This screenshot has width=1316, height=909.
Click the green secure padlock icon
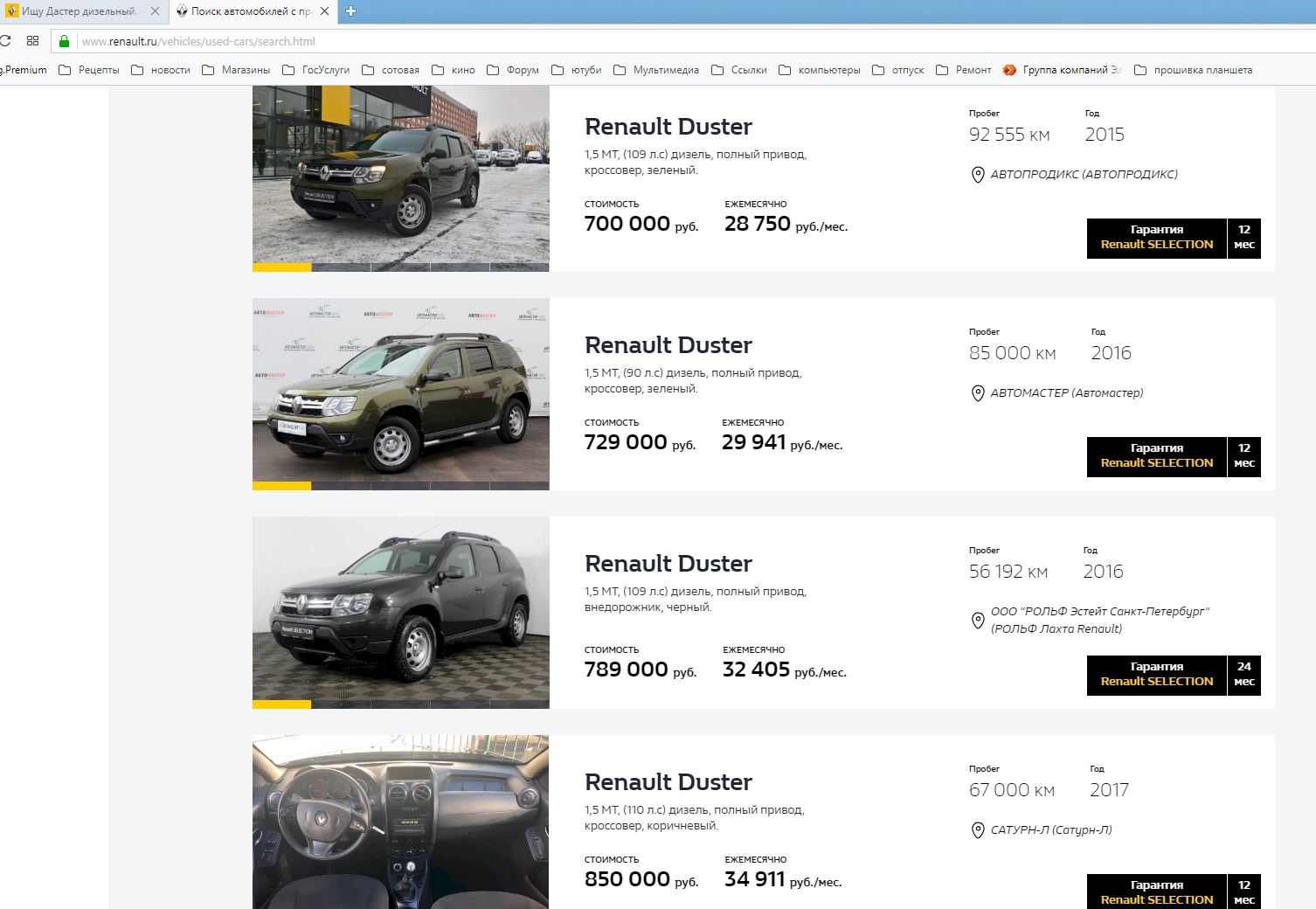pos(64,41)
